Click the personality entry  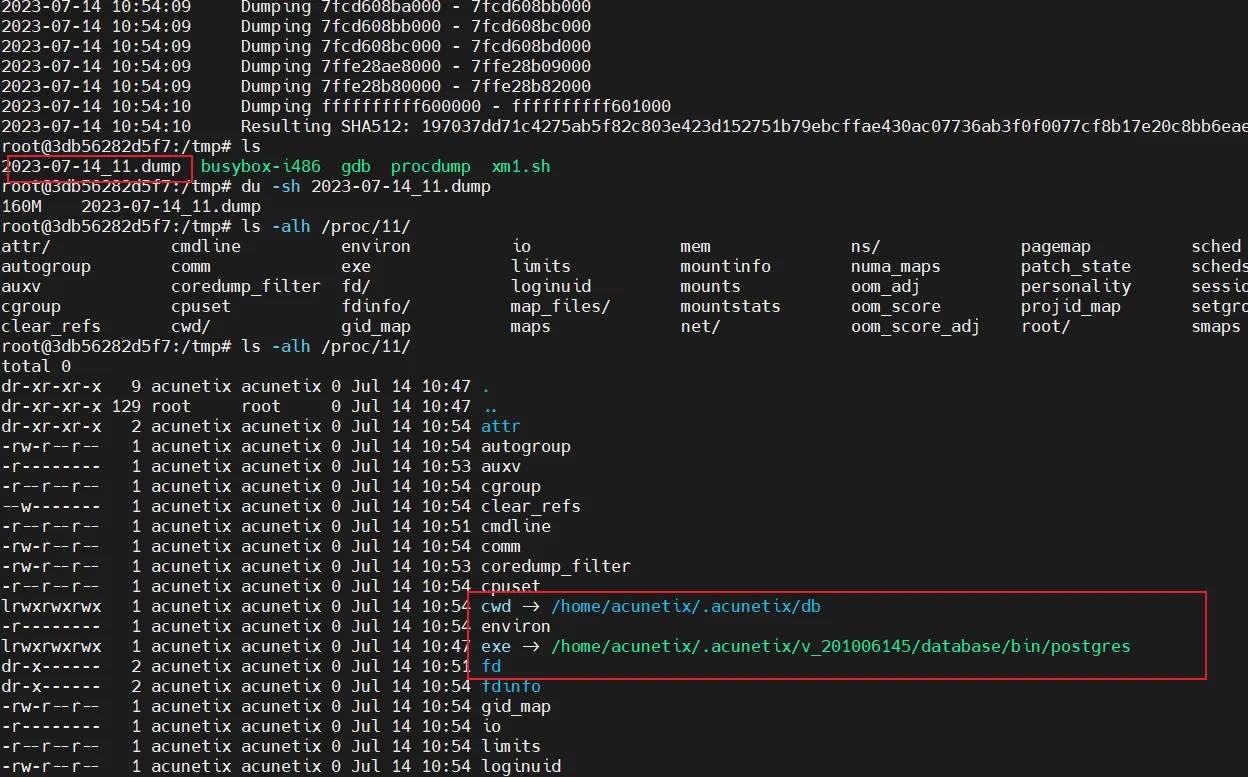coord(1076,287)
